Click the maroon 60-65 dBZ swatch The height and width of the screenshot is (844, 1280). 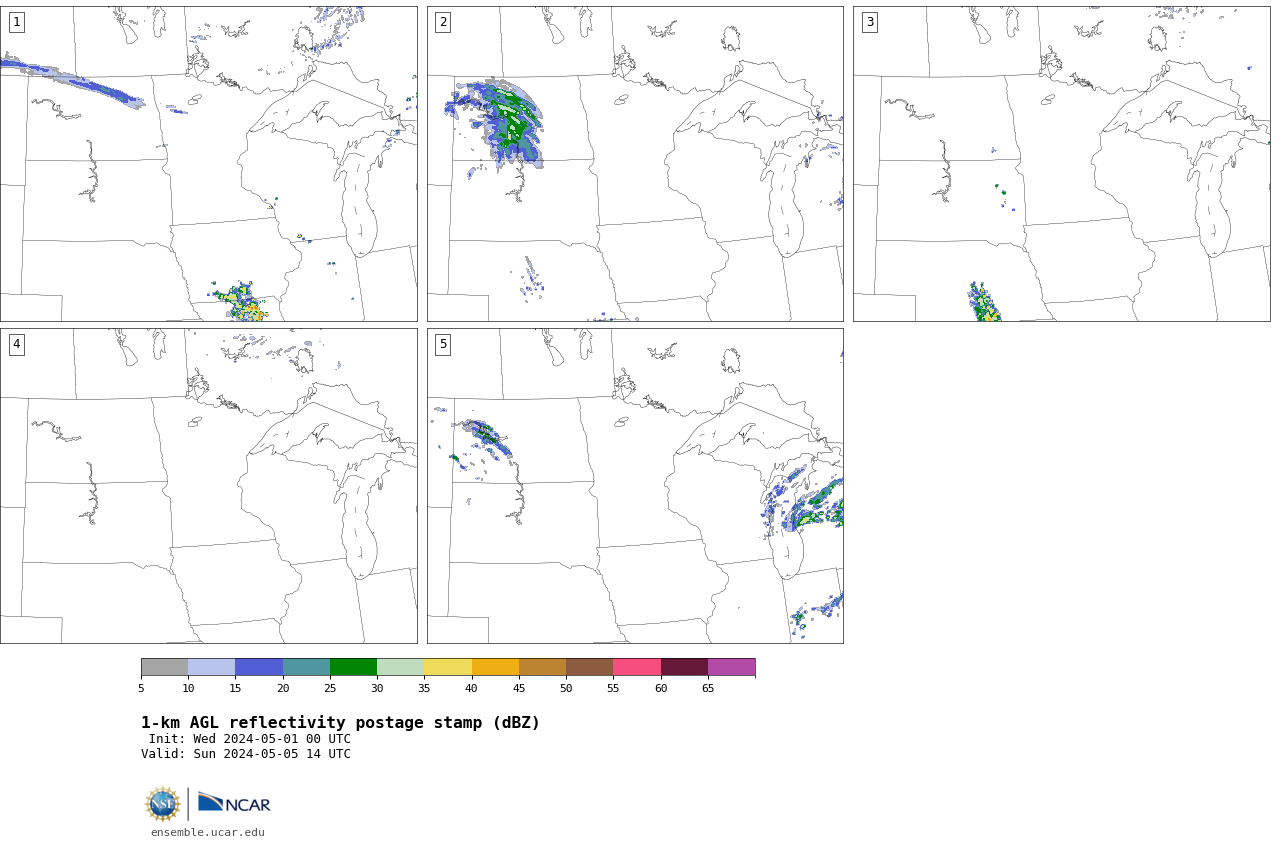click(x=684, y=667)
